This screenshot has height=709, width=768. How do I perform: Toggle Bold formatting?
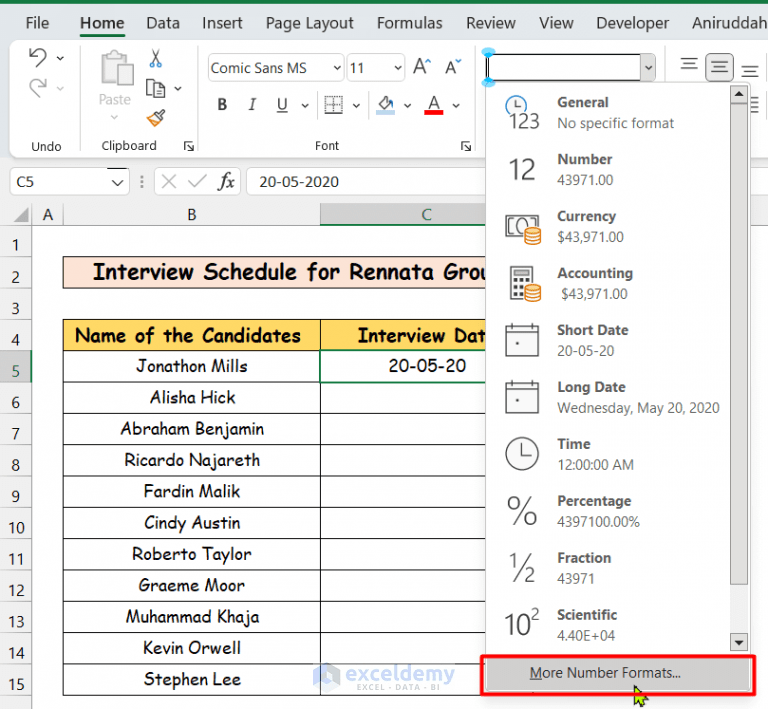click(x=222, y=104)
